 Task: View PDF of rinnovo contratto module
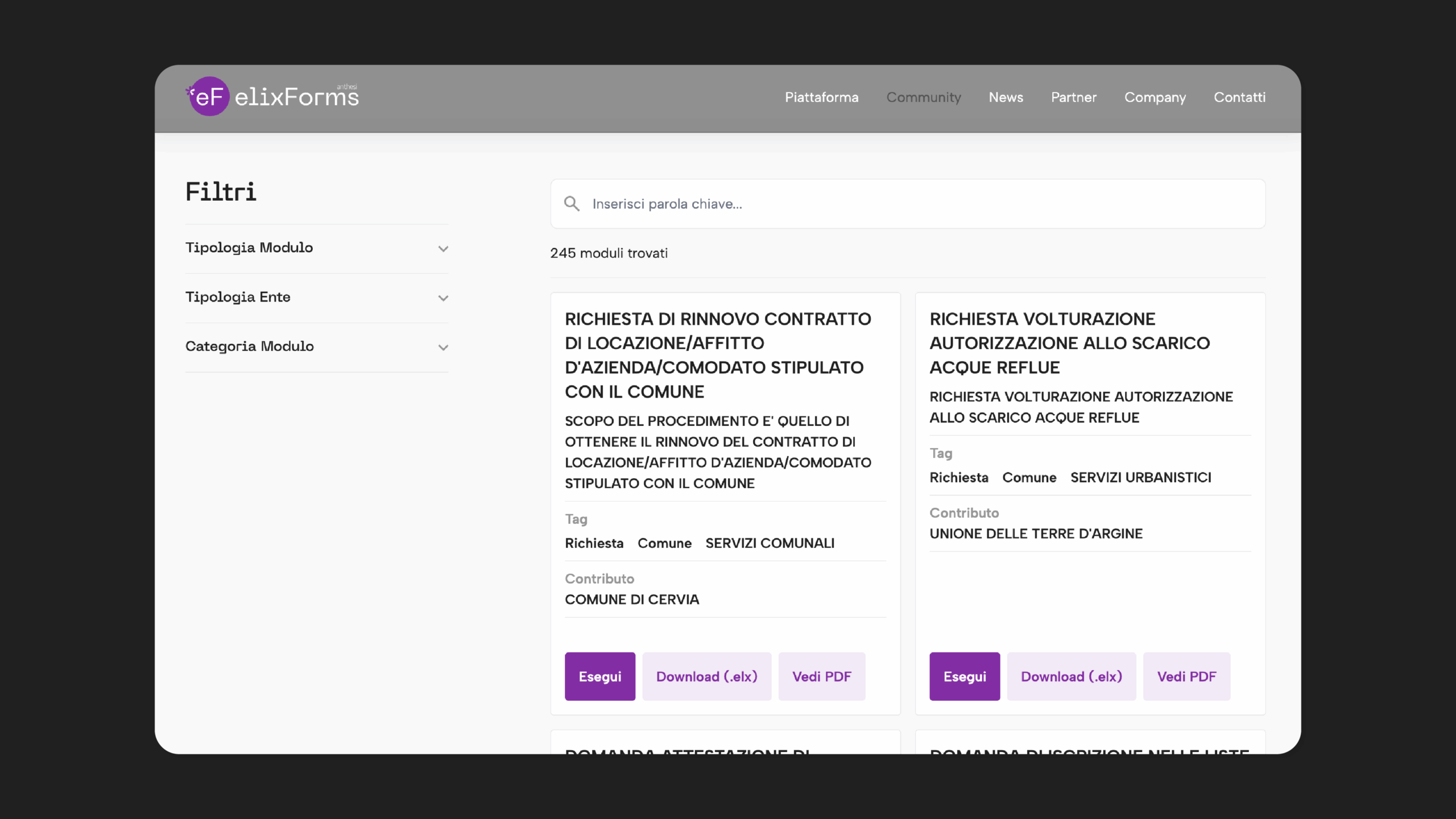tap(821, 676)
